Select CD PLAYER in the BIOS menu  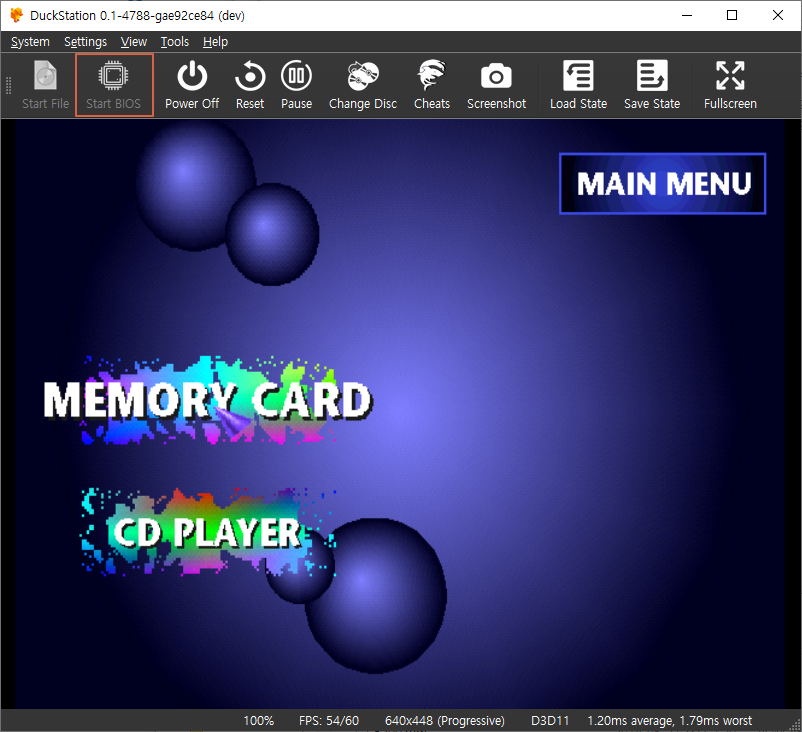[x=207, y=533]
